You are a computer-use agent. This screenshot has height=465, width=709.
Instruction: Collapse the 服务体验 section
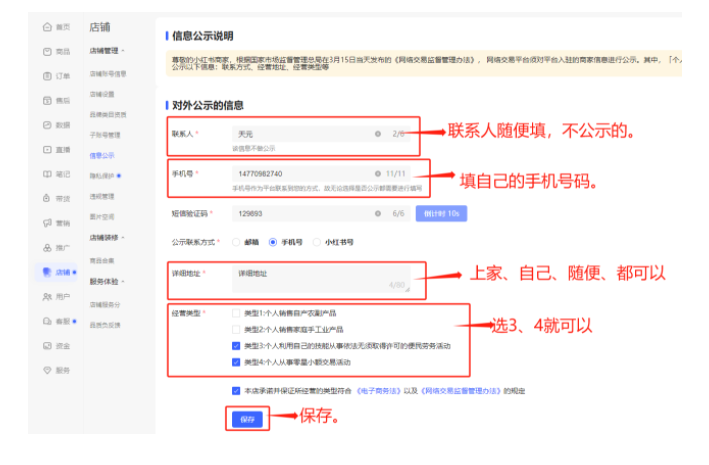click(124, 281)
